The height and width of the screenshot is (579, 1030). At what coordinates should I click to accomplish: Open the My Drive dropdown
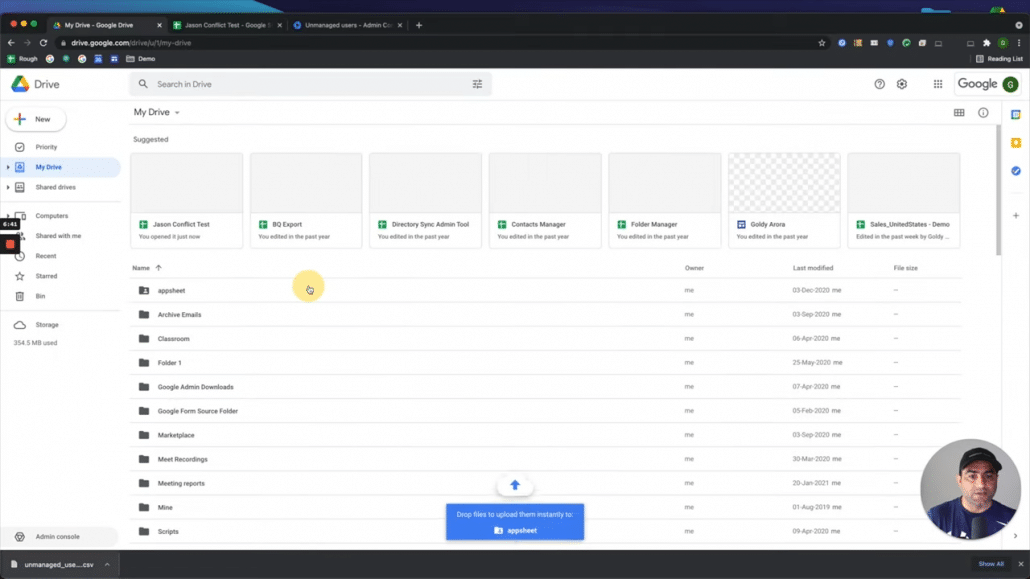click(x=156, y=112)
